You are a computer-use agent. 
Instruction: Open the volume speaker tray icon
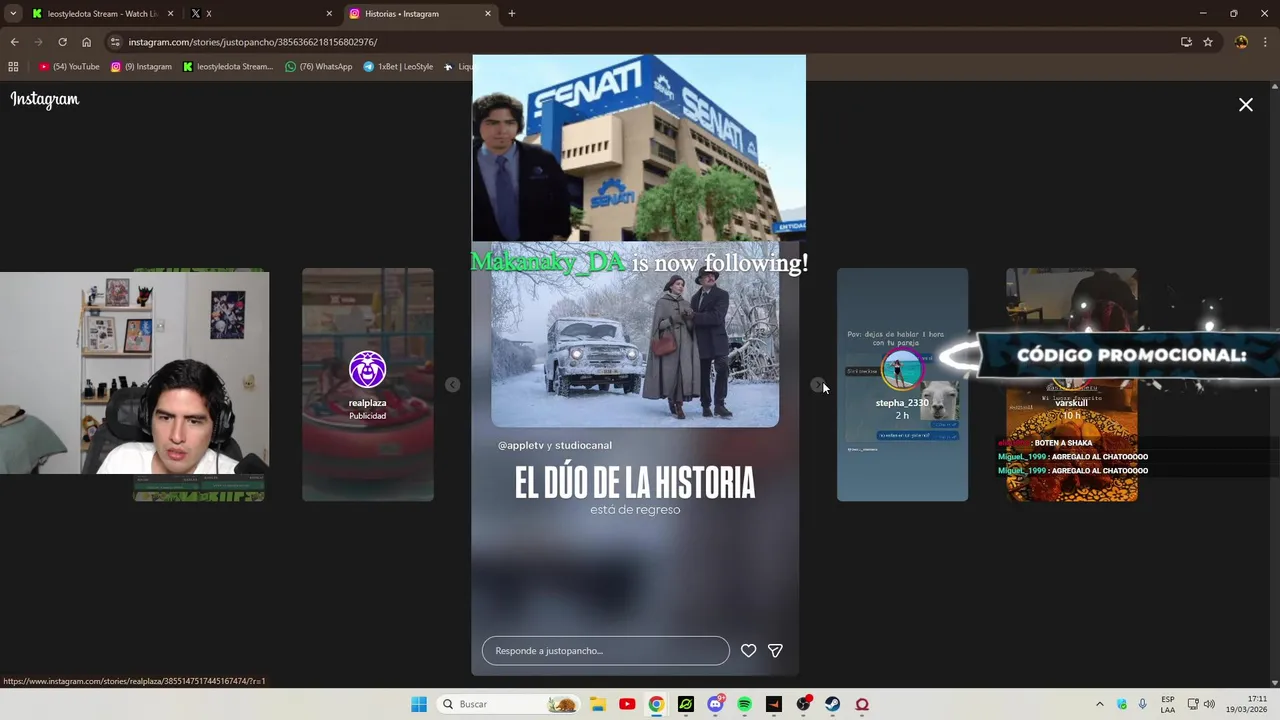point(1209,704)
